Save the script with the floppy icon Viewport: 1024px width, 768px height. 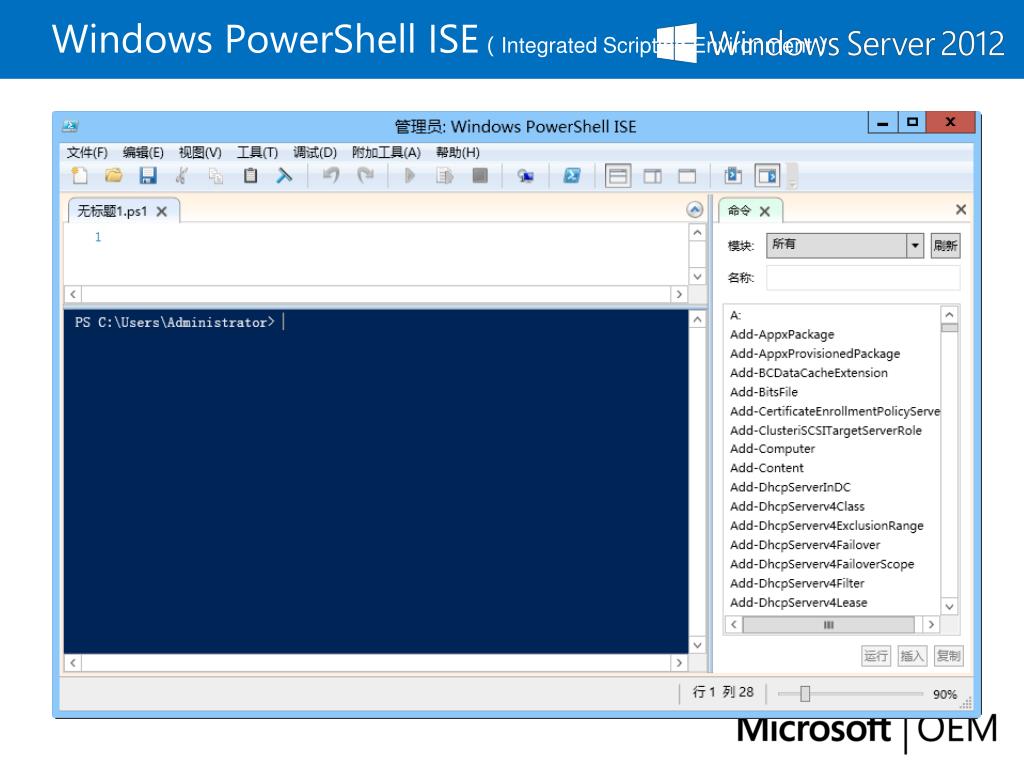148,176
